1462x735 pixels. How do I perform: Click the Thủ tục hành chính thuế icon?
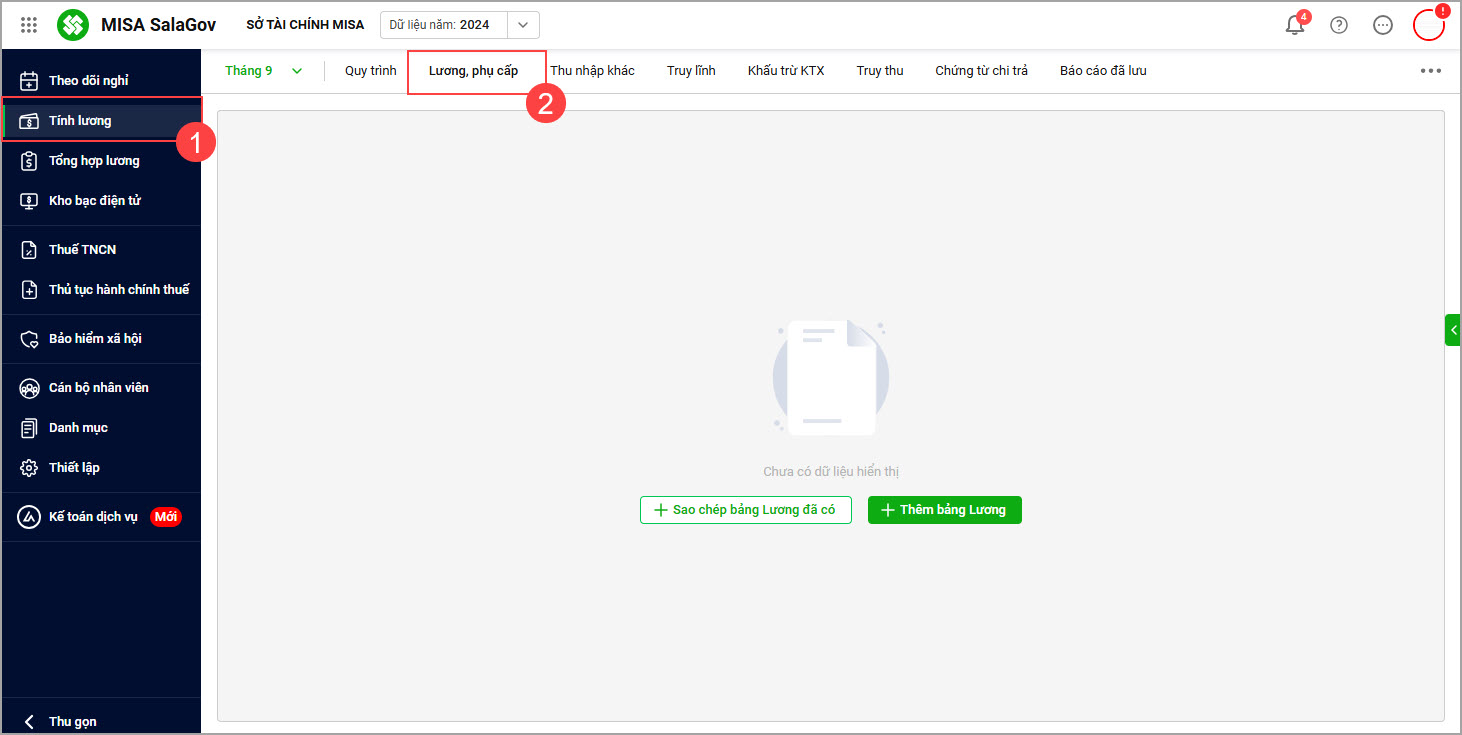(x=30, y=289)
